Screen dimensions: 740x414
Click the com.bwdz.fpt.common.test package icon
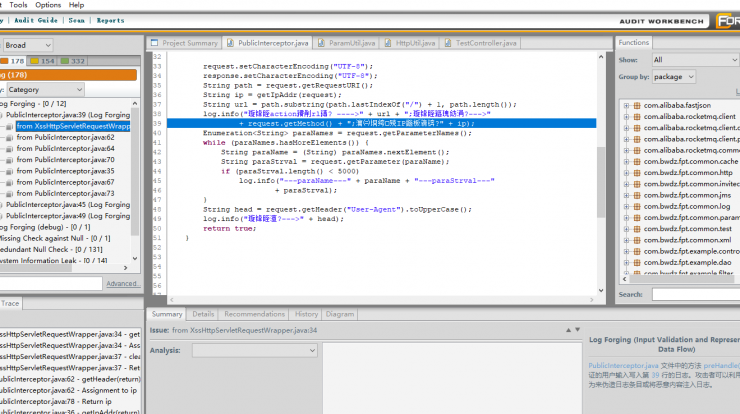click(x=637, y=229)
